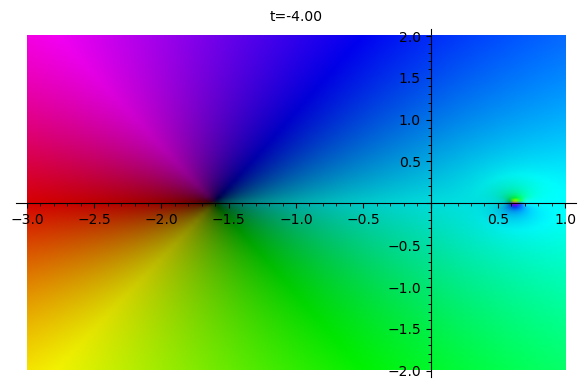The height and width of the screenshot is (389, 586).
Task: Click the x-axis label −2.0
Action: pyautogui.click(x=161, y=219)
